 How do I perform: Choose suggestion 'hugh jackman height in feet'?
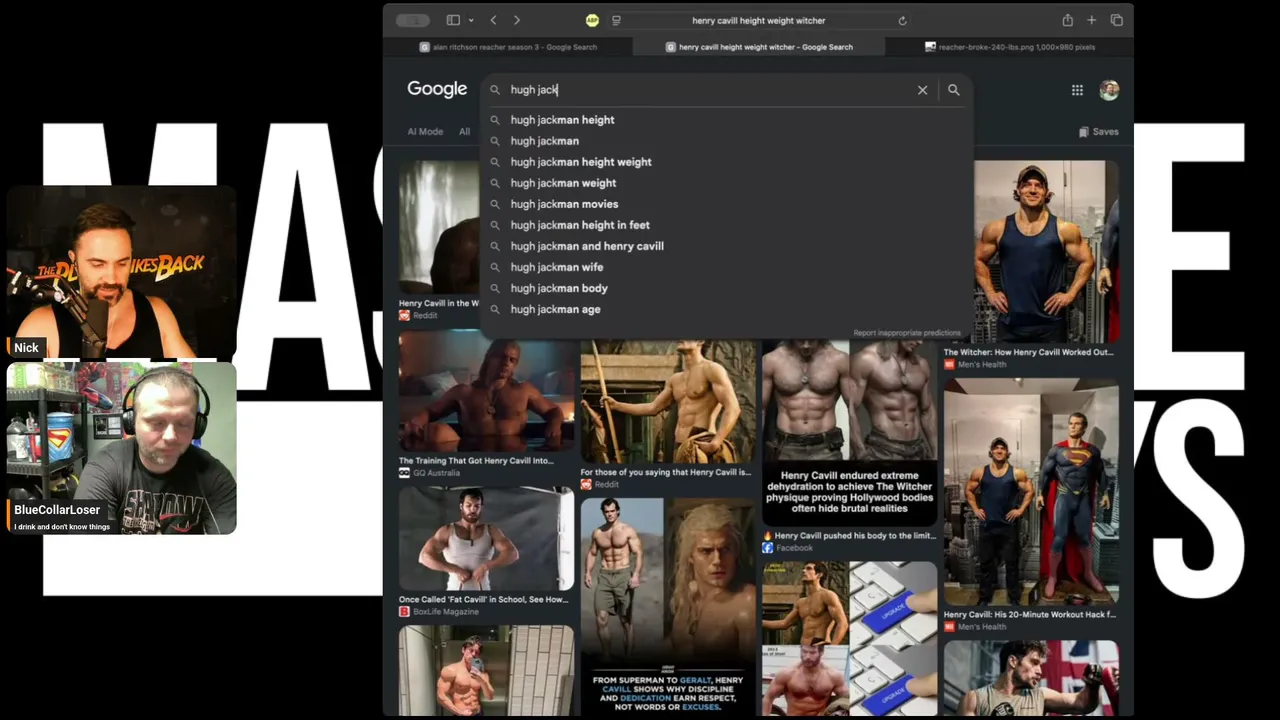point(726,225)
